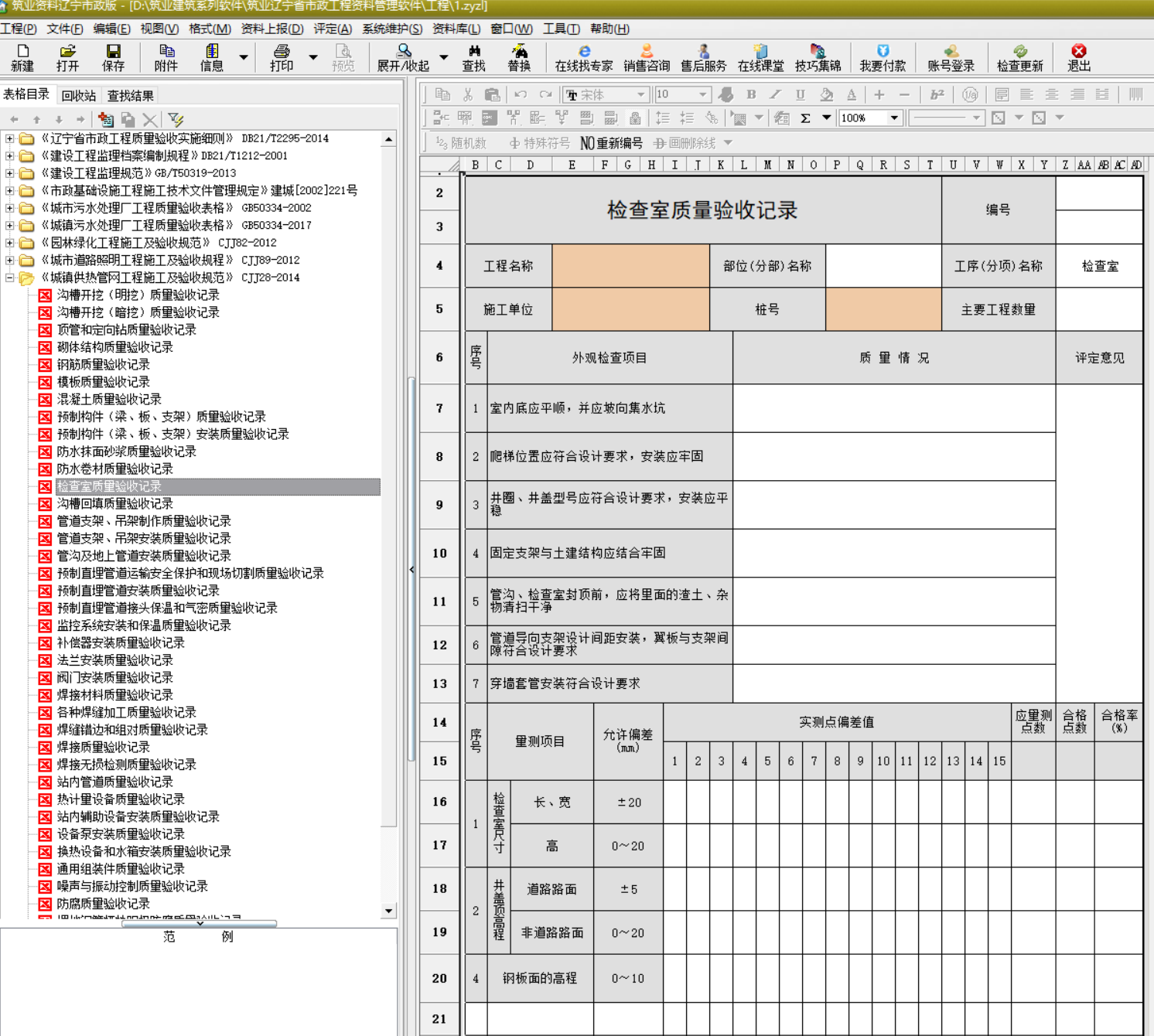Click the tree panel scroll down arrow
This screenshot has height=1036, width=1154.
(x=389, y=911)
